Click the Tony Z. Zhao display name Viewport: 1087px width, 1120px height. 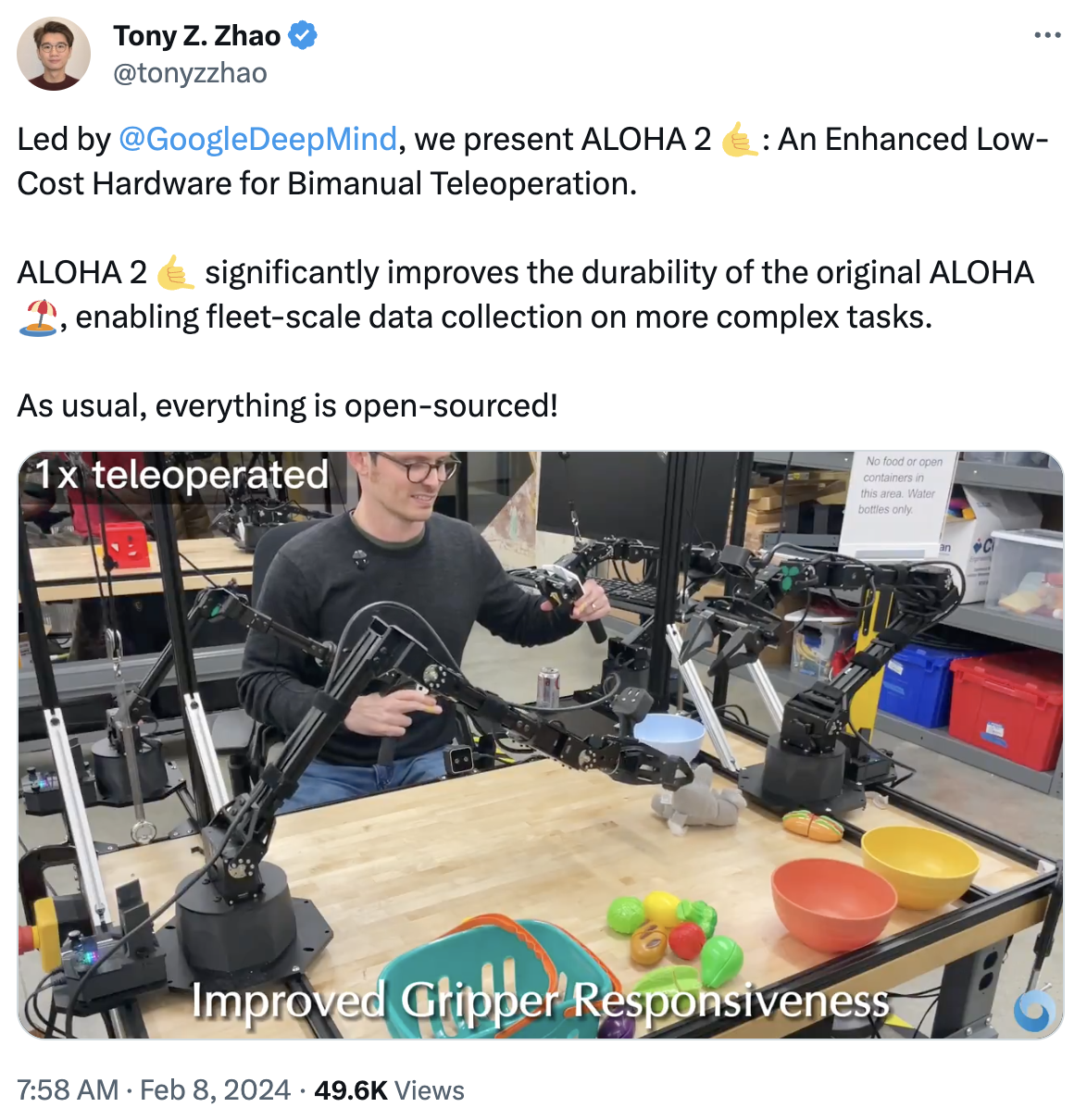click(196, 36)
